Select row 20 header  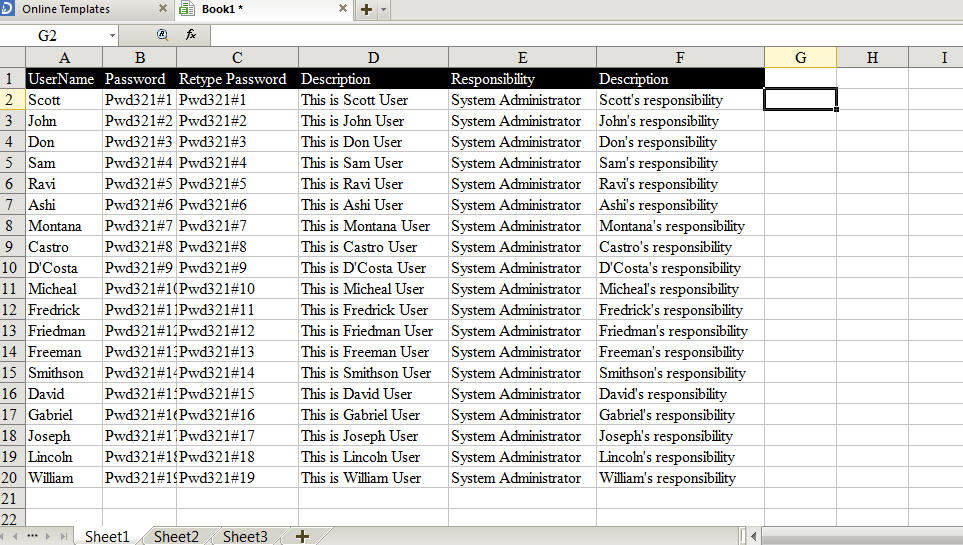[x=12, y=478]
